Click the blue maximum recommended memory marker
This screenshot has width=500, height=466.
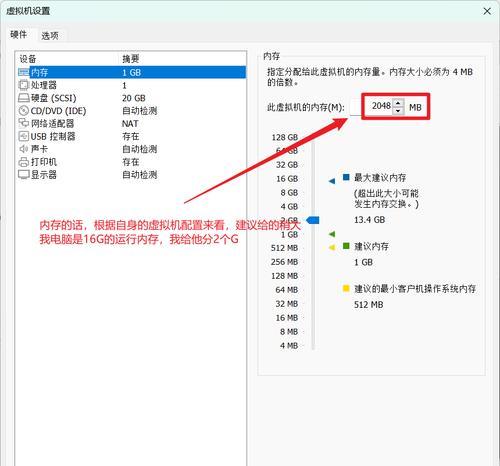click(x=332, y=181)
